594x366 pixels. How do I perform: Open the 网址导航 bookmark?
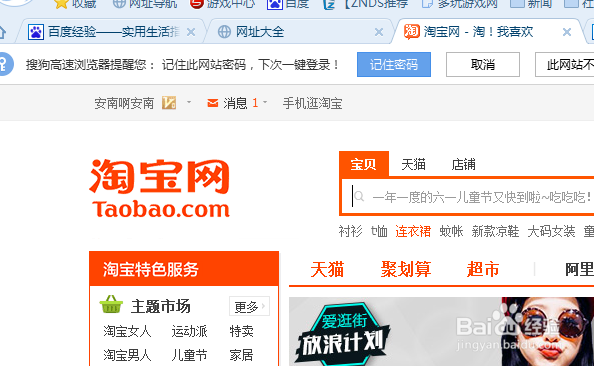click(146, 4)
